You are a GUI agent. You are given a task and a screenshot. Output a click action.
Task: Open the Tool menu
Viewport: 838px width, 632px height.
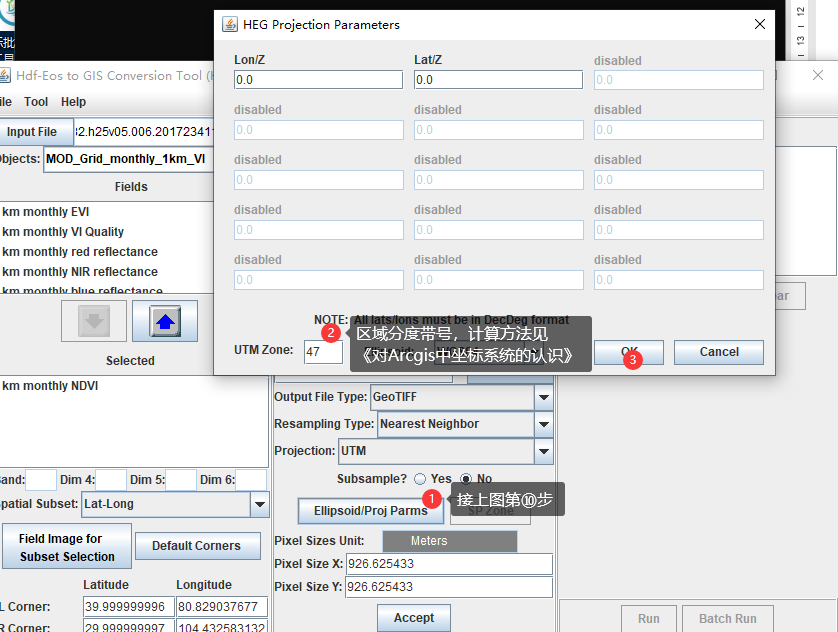pyautogui.click(x=36, y=101)
